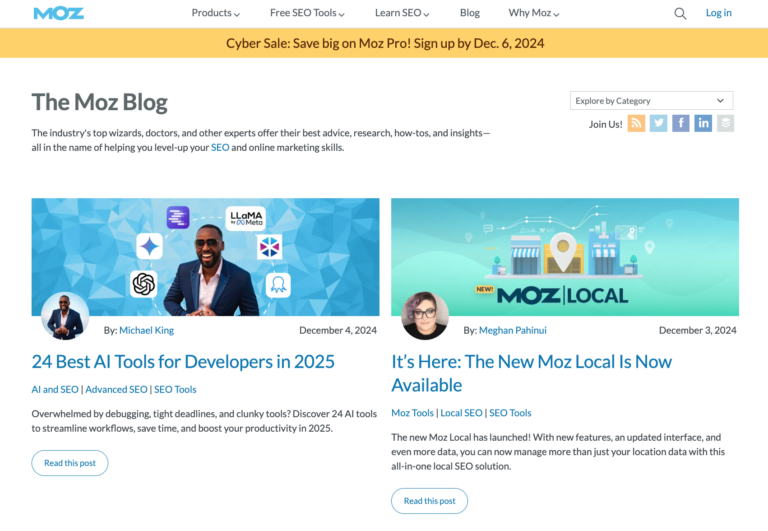This screenshot has width=768, height=531.
Task: Click the search magnifier icon
Action: tap(680, 13)
